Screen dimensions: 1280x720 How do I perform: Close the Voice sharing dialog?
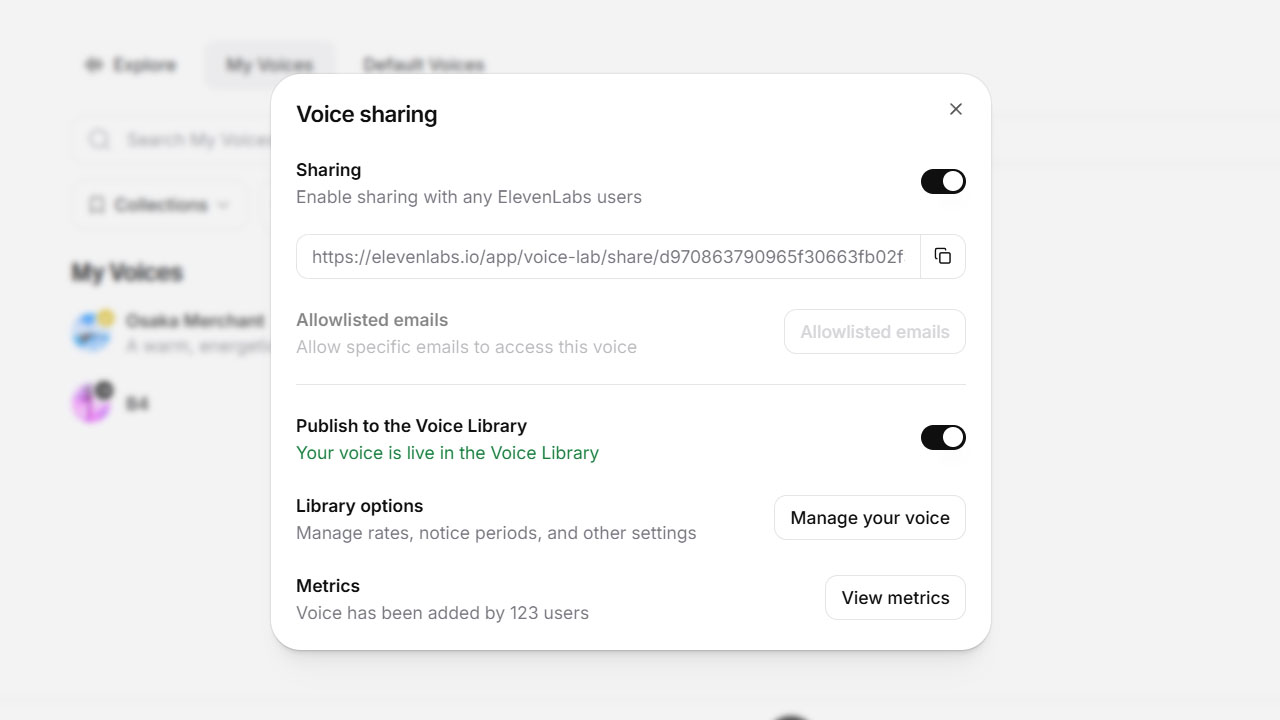[956, 109]
